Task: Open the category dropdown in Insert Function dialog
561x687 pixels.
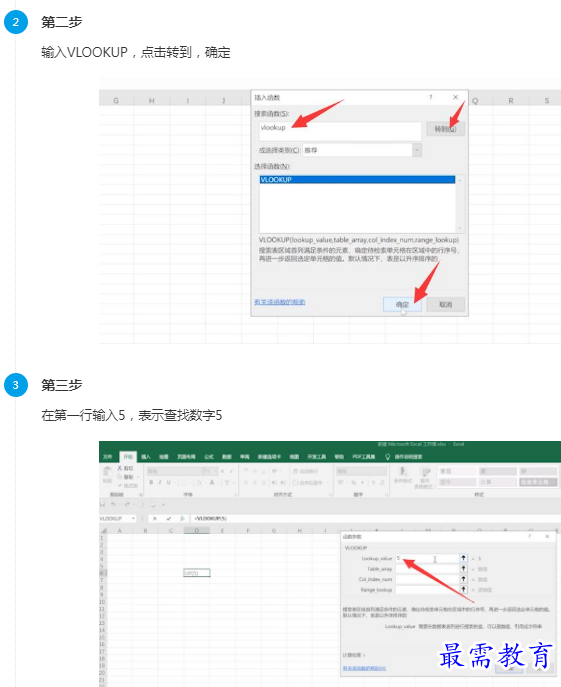Action: click(417, 150)
